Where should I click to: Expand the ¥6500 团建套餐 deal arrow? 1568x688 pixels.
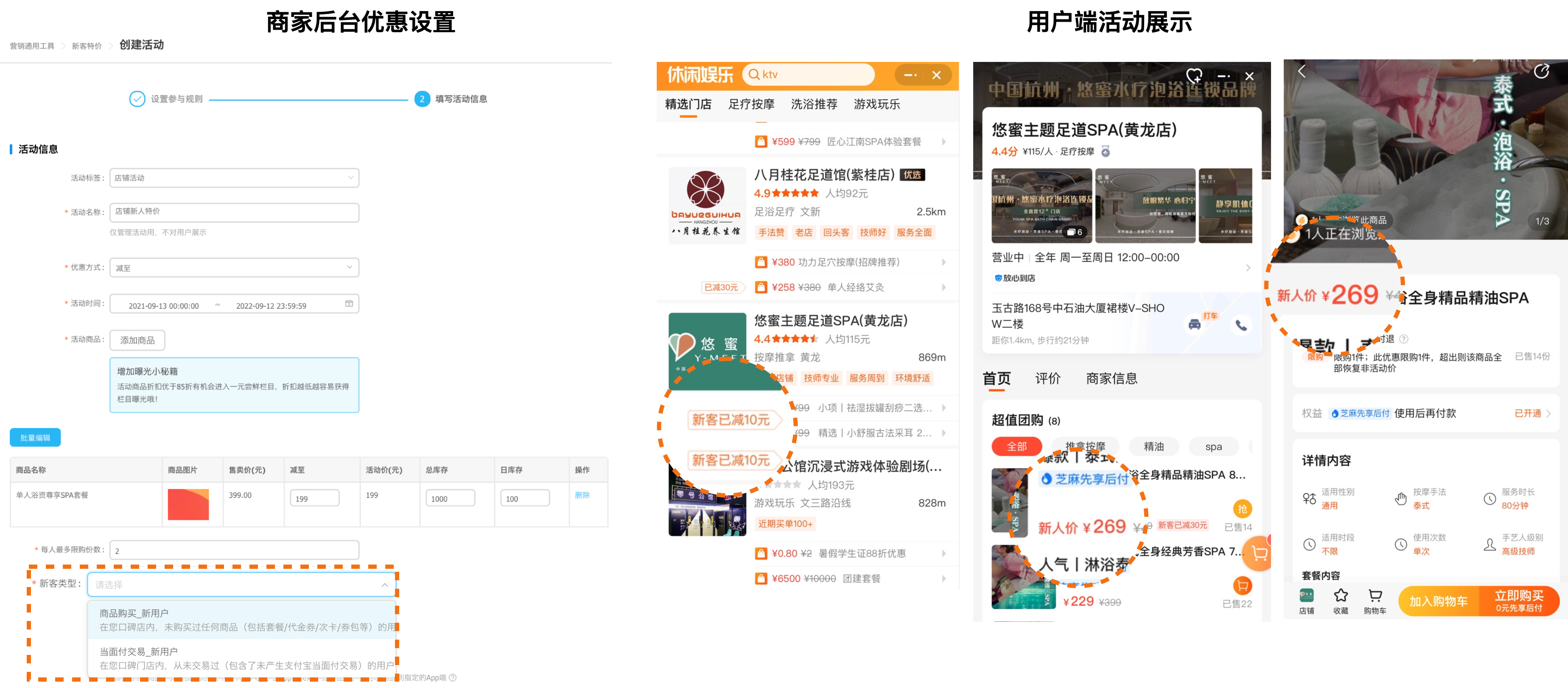tap(944, 579)
